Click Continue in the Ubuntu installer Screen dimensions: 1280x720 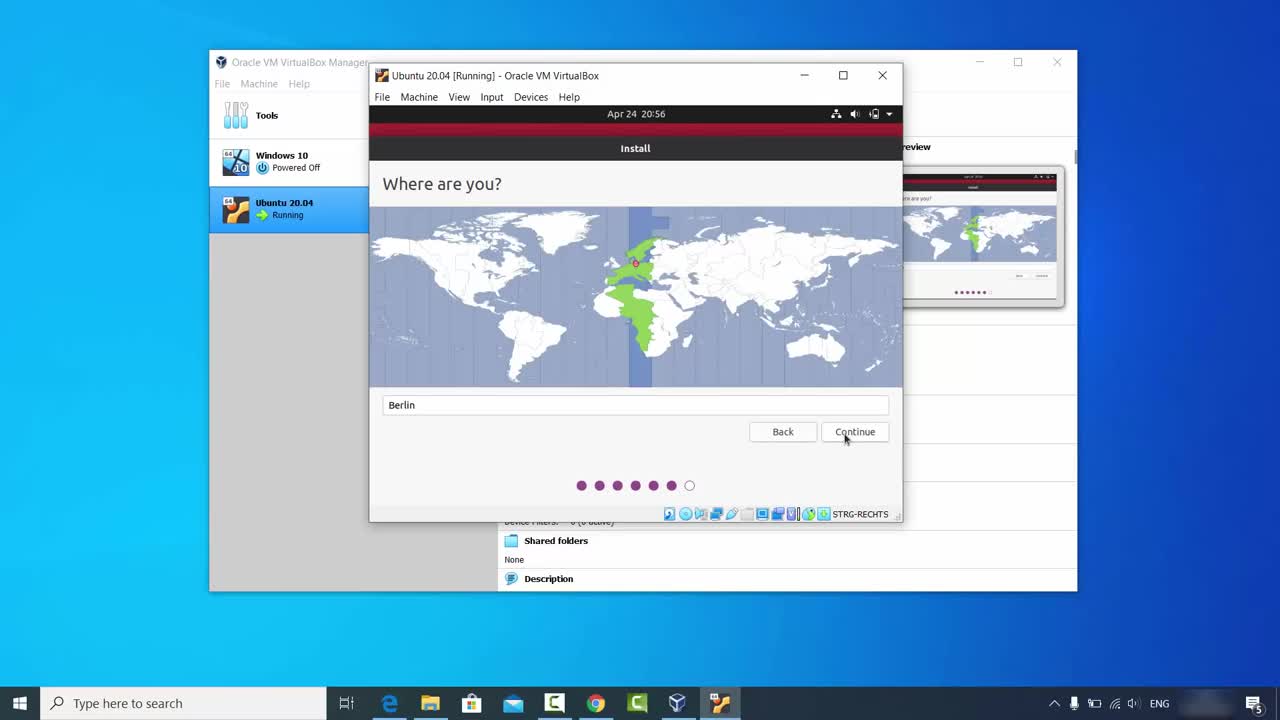point(855,432)
